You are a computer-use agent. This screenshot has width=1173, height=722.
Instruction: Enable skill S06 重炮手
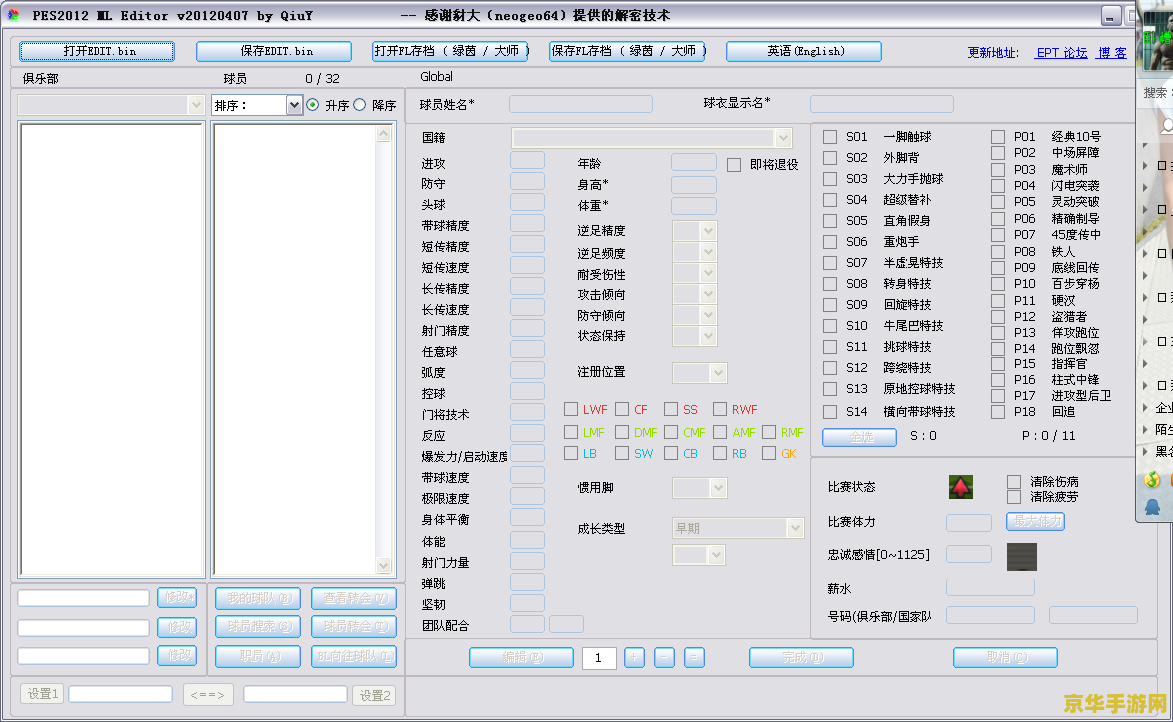tap(830, 242)
